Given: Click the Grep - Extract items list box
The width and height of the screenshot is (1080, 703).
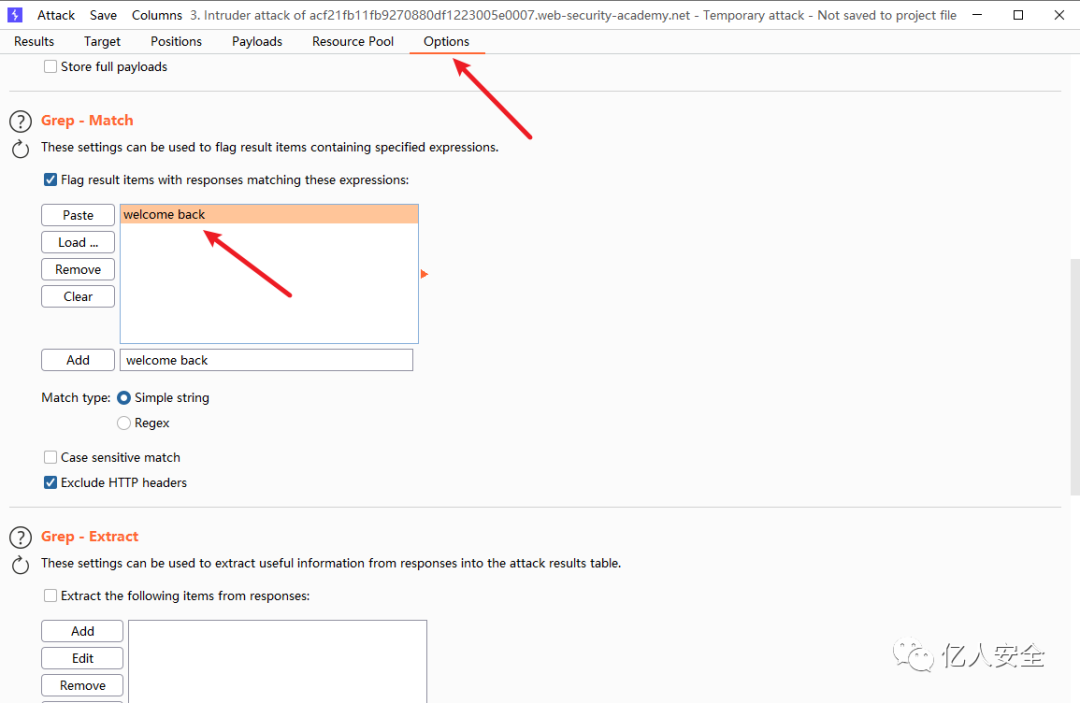Looking at the screenshot, I should tap(278, 662).
